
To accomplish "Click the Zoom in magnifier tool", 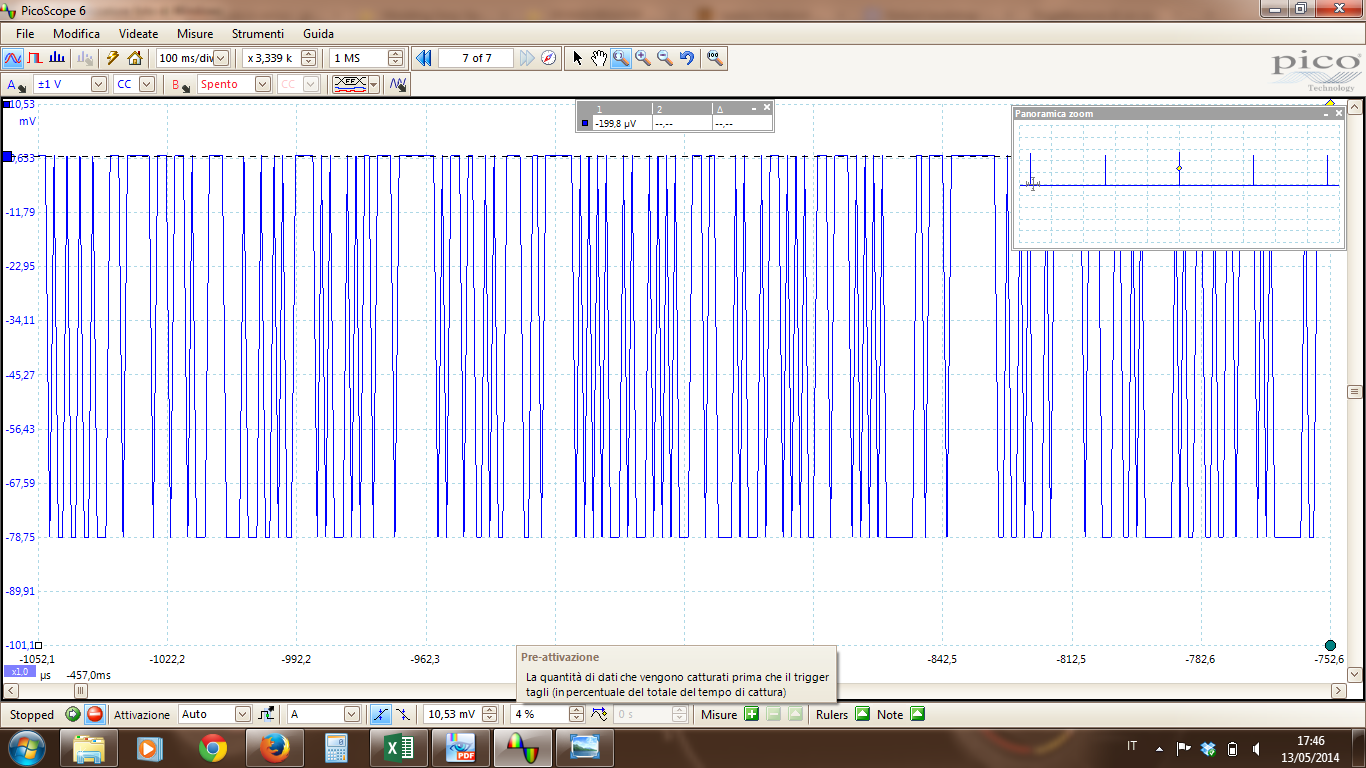I will (x=643, y=58).
